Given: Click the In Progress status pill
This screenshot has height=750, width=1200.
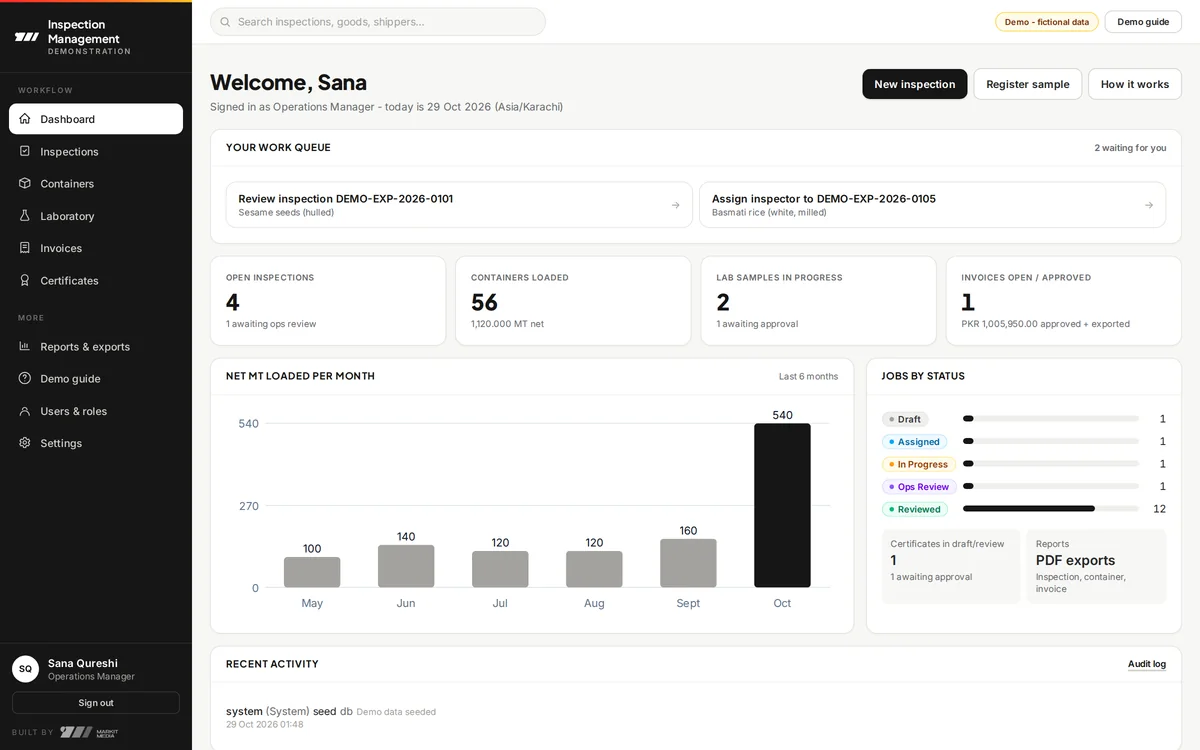Looking at the screenshot, I should pyautogui.click(x=918, y=464).
